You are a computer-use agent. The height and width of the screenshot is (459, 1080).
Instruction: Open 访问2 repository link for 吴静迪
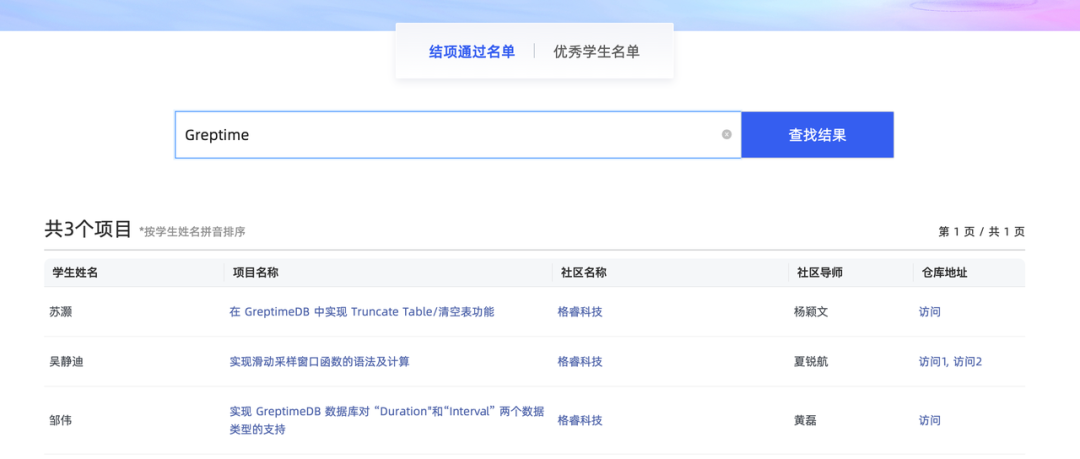pos(968,361)
